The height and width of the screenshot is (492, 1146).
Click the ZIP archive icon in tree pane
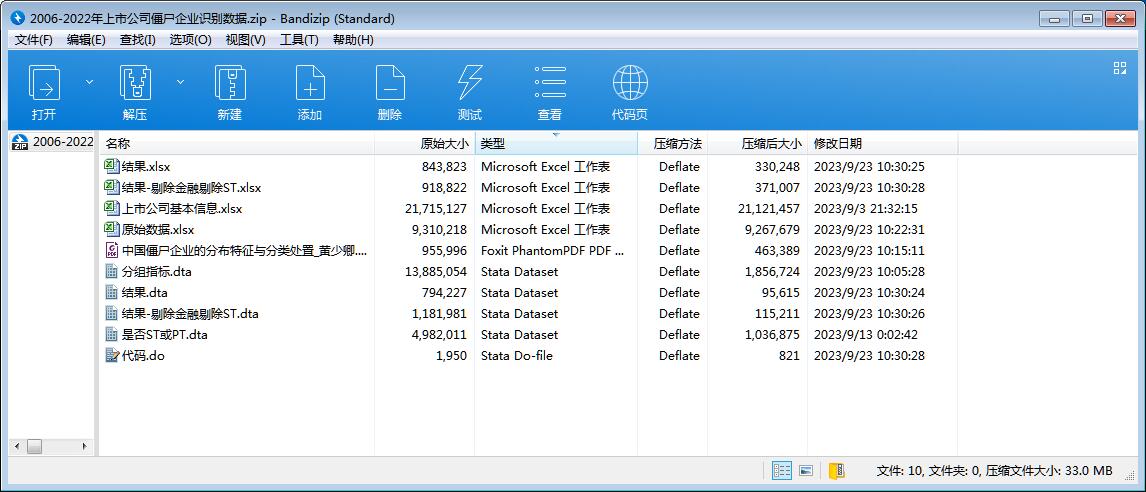point(20,142)
